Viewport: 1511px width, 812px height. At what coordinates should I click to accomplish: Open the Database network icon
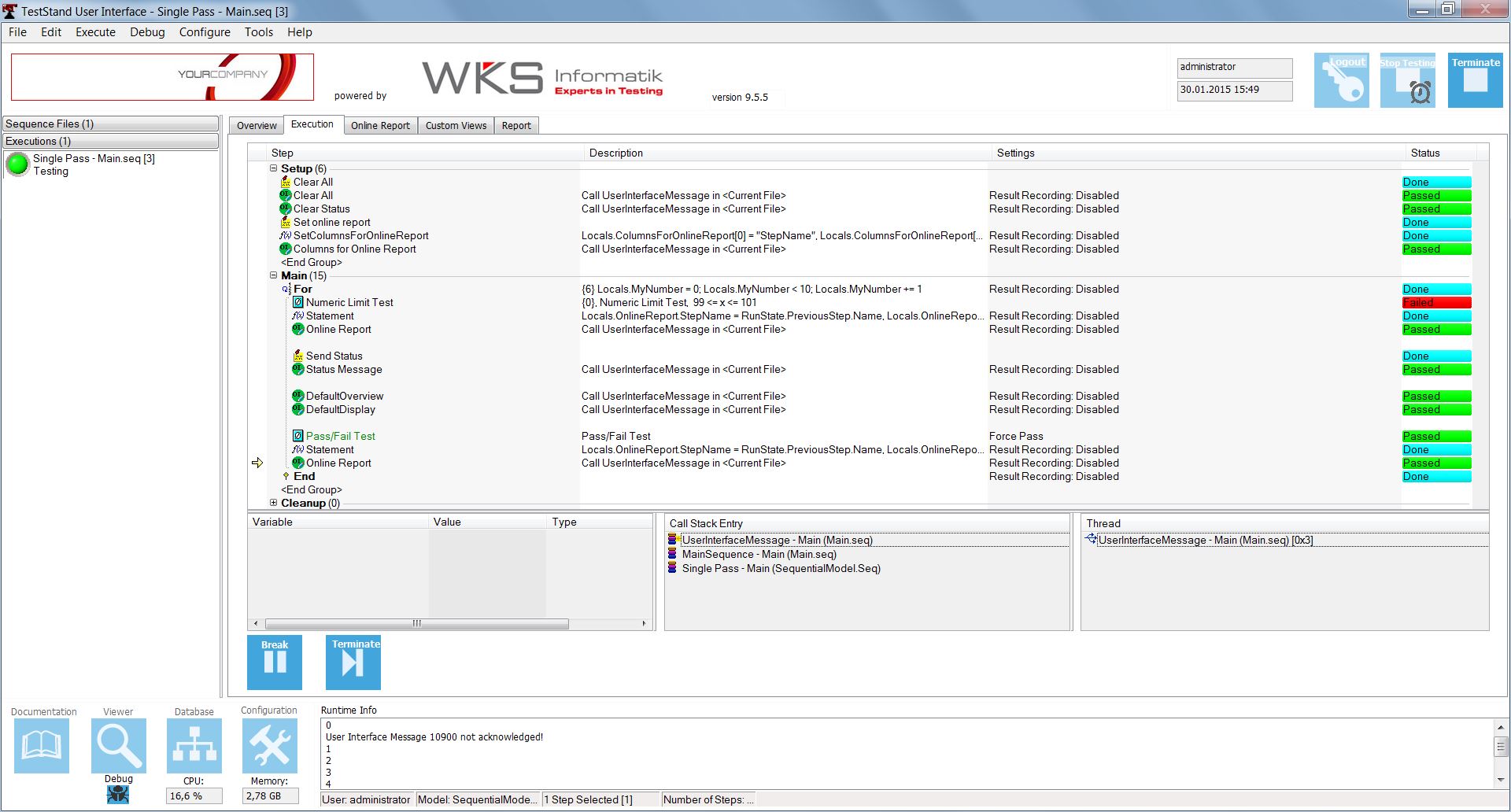[194, 746]
